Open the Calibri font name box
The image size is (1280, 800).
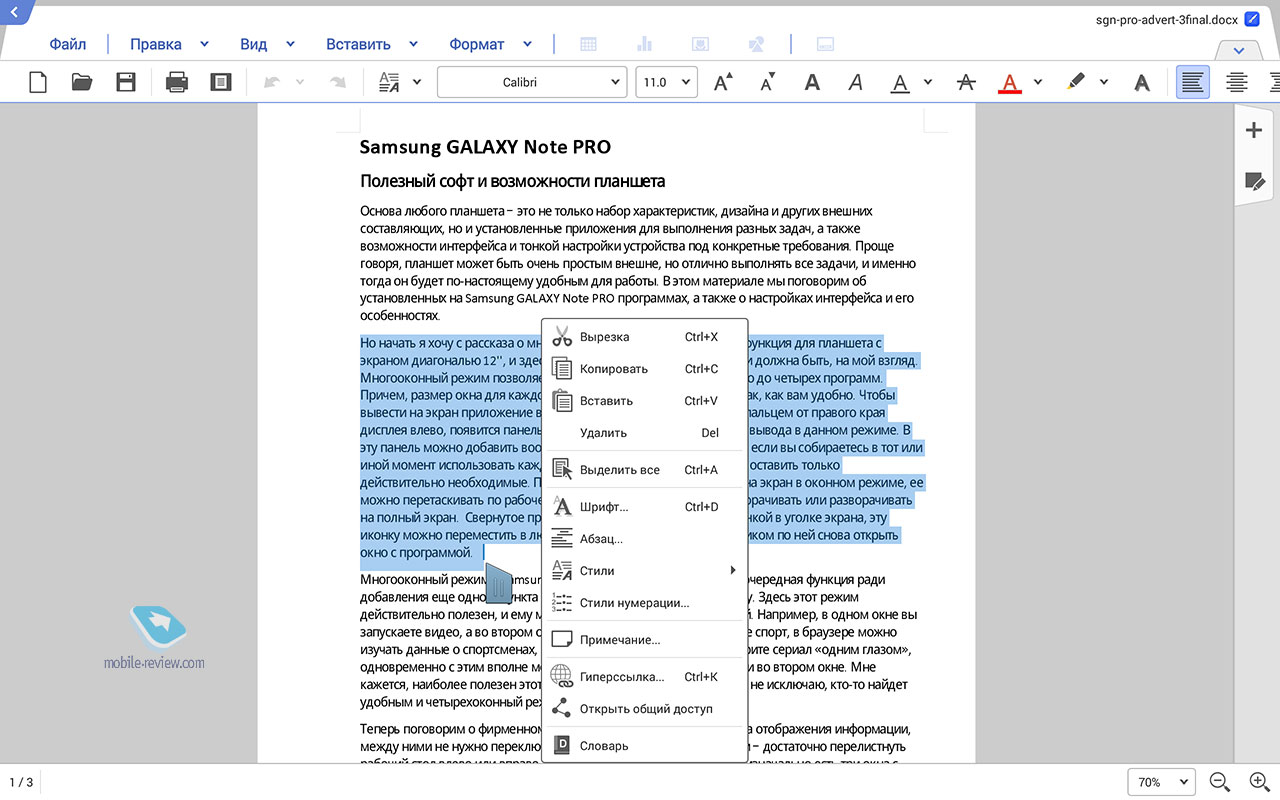(x=532, y=82)
